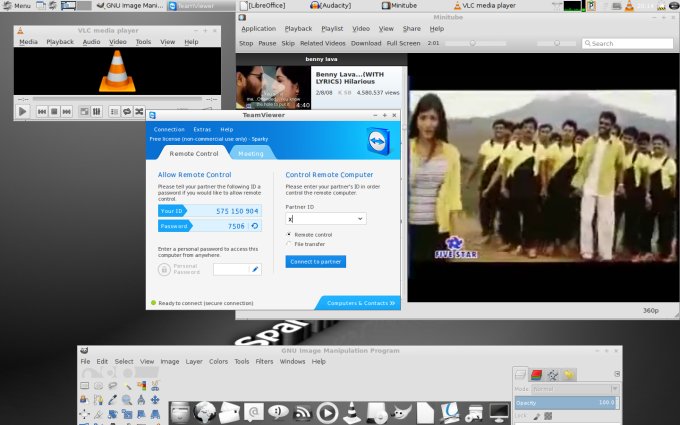Expand the Partner ID dropdown arrow

[x=360, y=218]
